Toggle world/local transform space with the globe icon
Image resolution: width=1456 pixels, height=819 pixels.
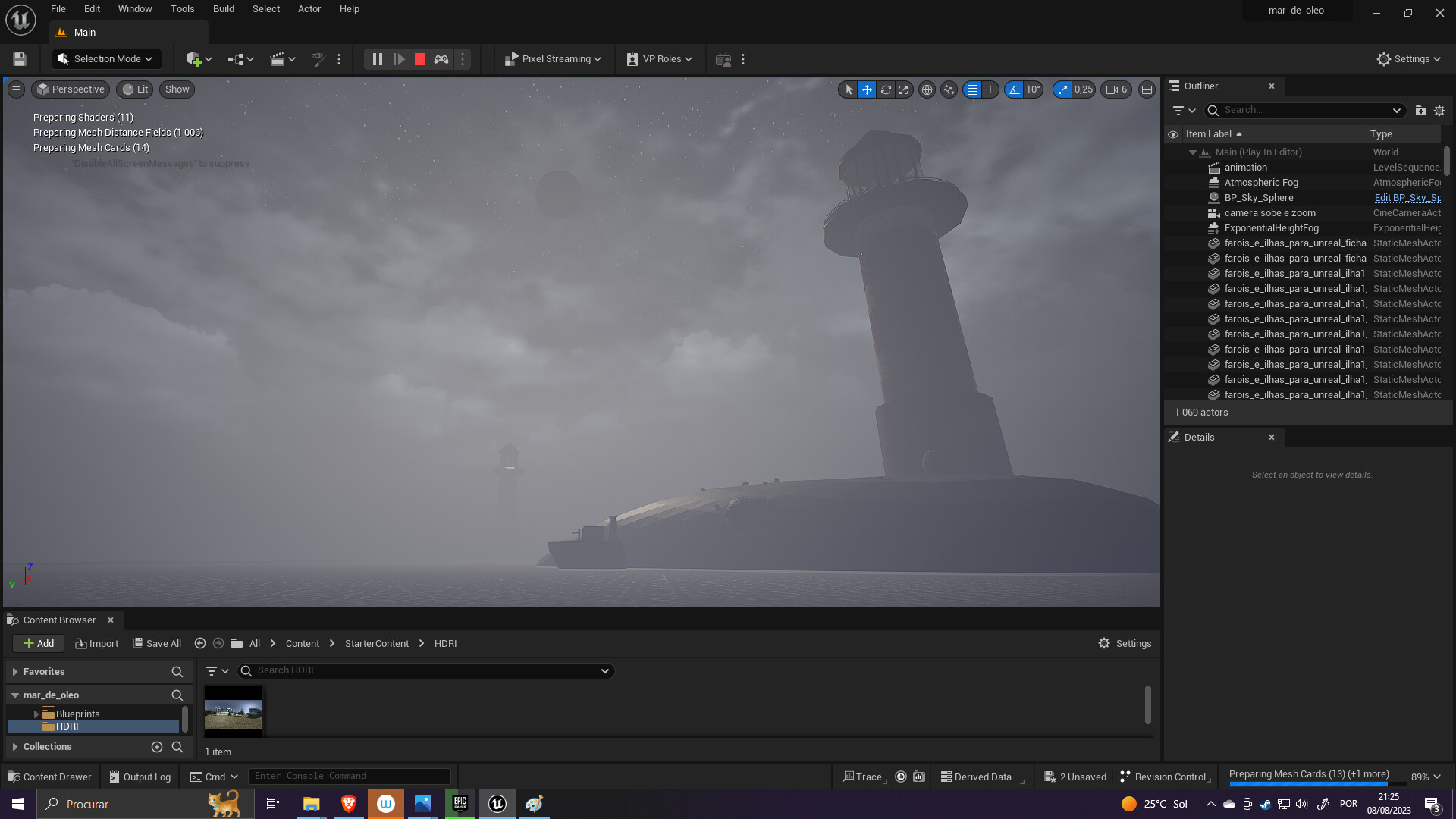[927, 89]
